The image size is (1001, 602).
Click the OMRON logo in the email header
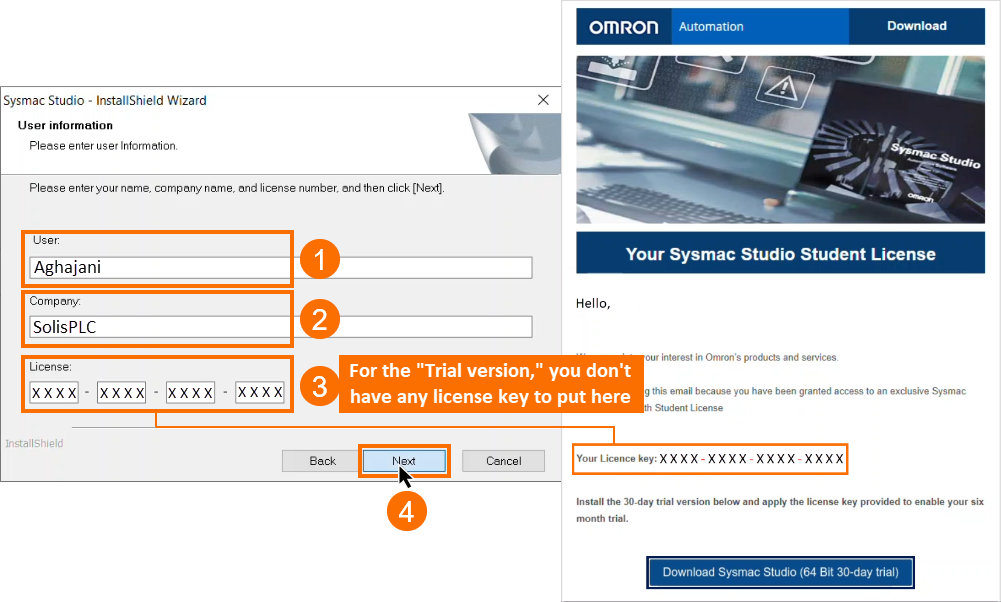point(622,26)
